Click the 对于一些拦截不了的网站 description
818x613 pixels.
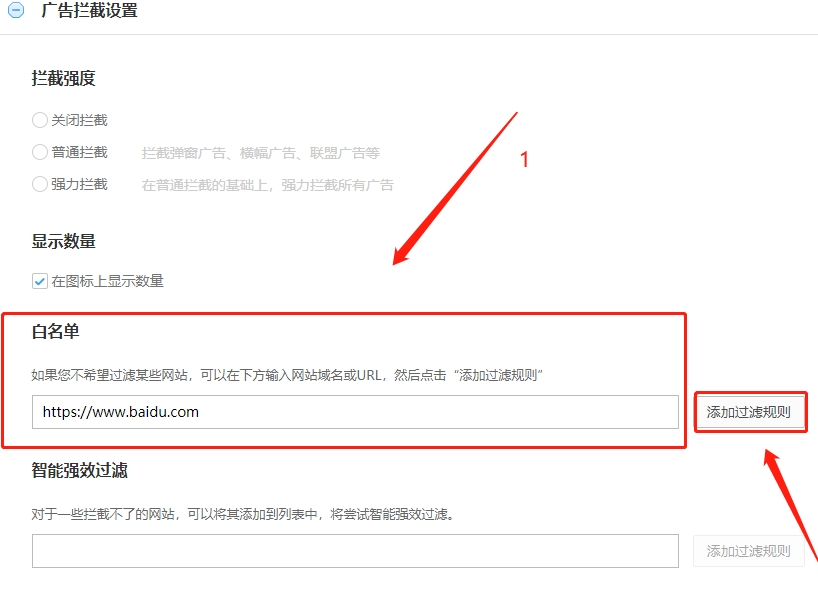click(x=243, y=514)
